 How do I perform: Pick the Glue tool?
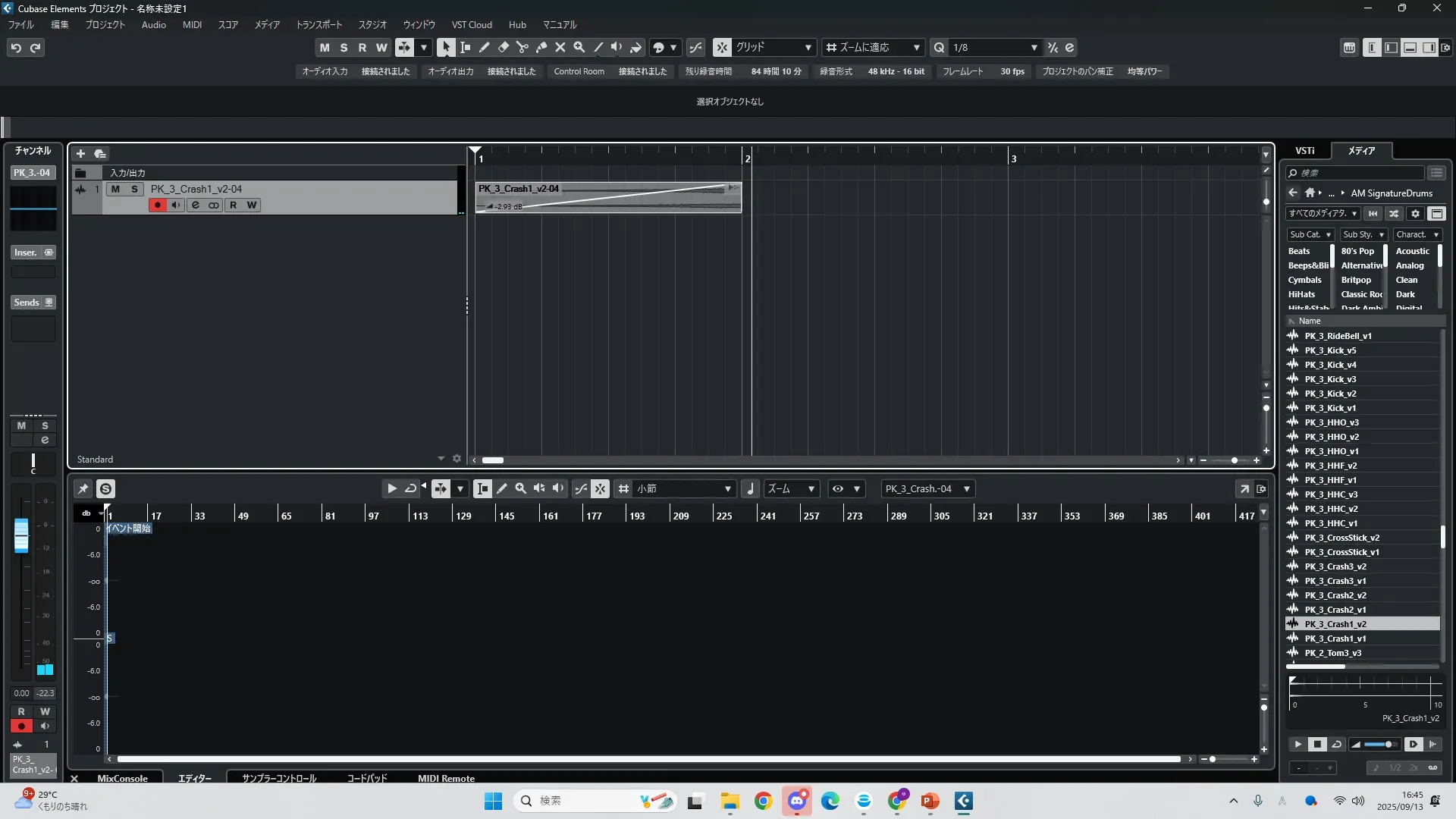pyautogui.click(x=541, y=48)
